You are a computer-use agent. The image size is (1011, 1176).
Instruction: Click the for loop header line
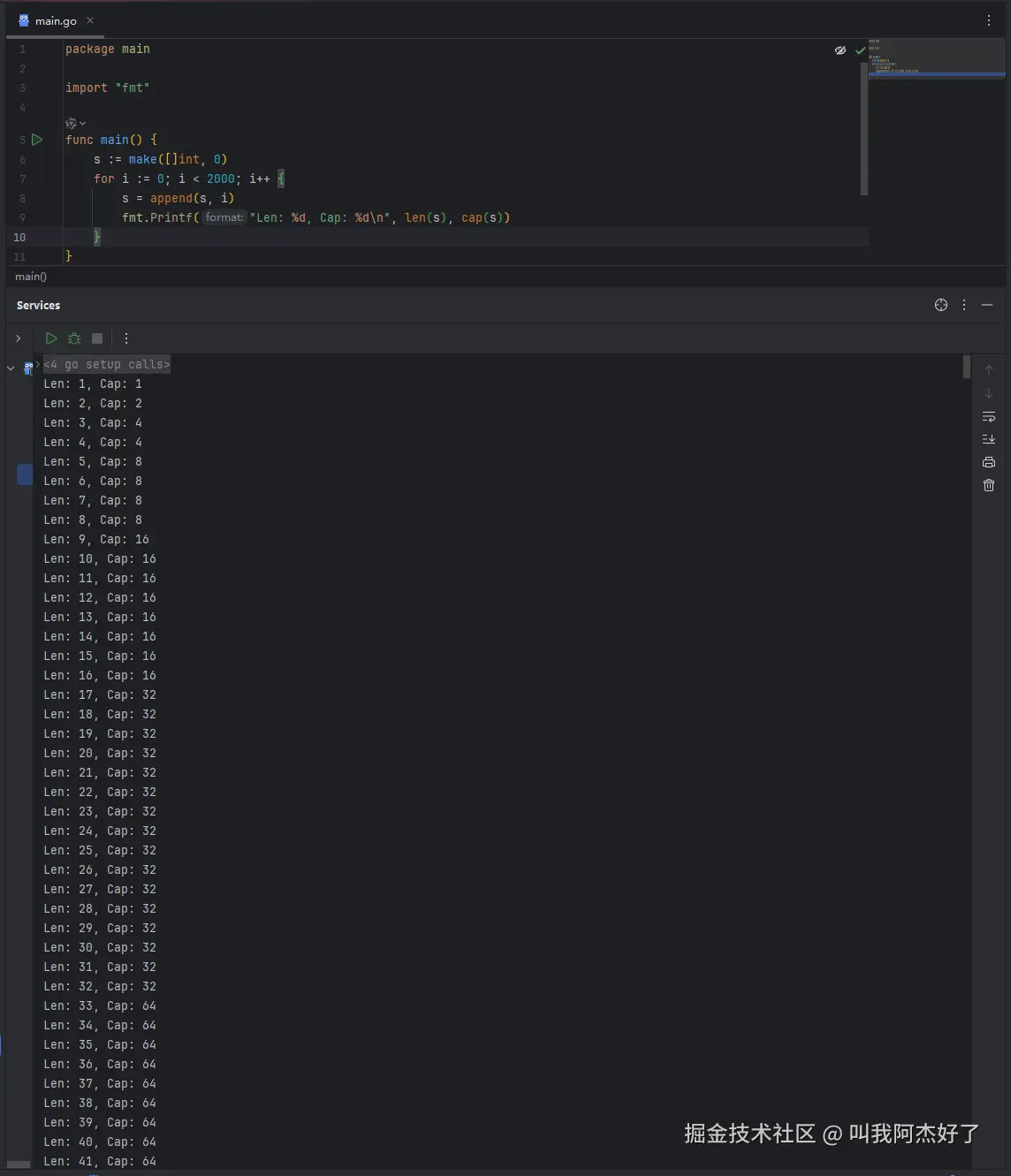click(189, 178)
